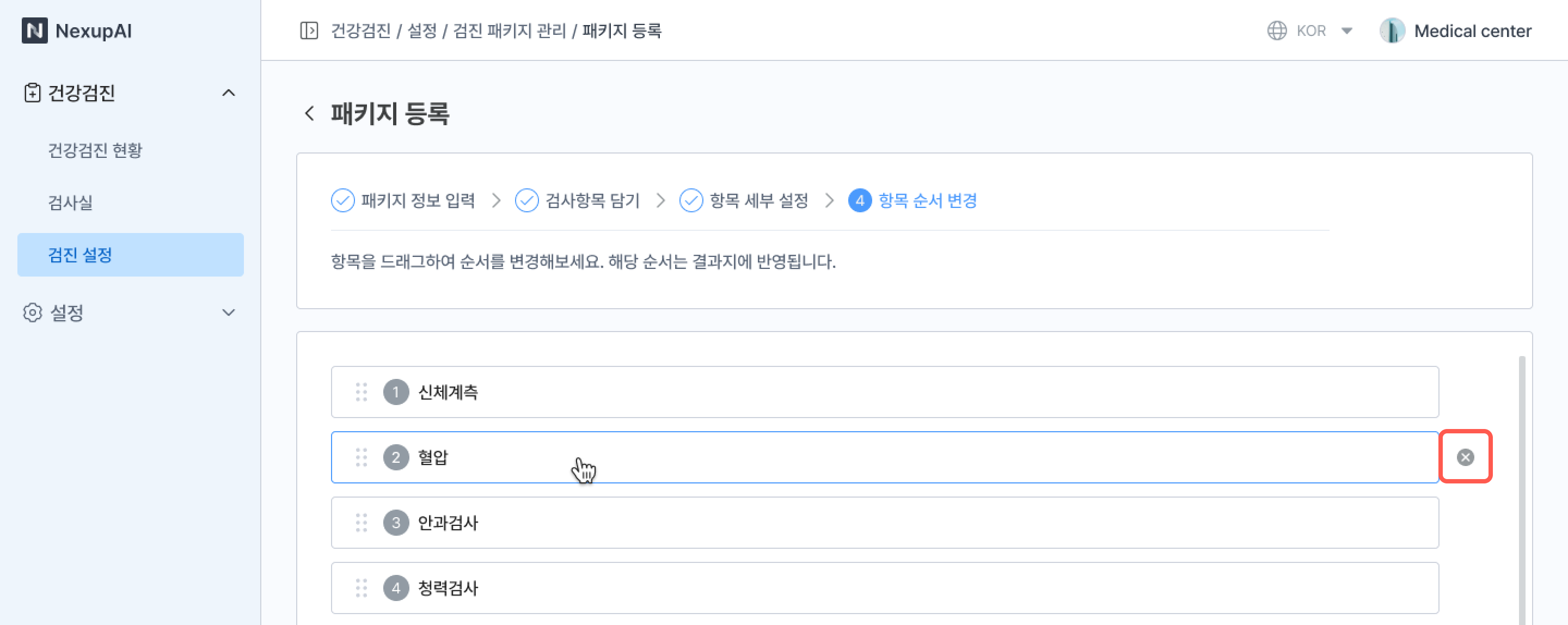The width and height of the screenshot is (1568, 625).
Task: Click the drag handle of 안과검사
Action: (x=362, y=523)
